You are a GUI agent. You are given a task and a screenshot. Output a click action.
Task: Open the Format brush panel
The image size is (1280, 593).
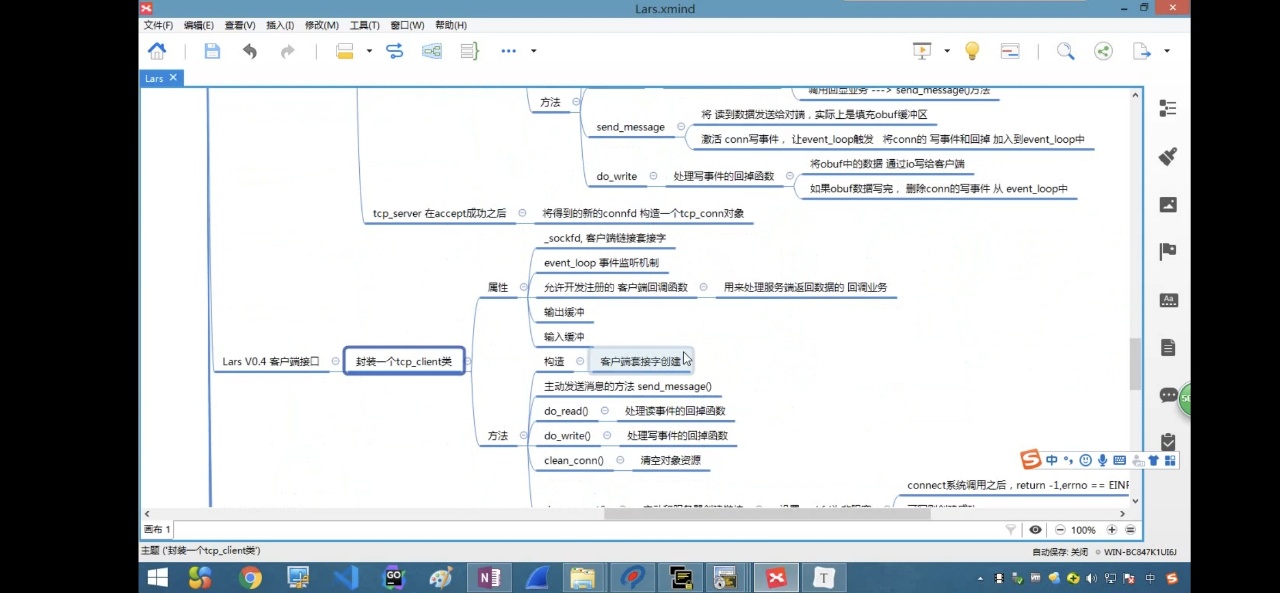pos(1168,156)
